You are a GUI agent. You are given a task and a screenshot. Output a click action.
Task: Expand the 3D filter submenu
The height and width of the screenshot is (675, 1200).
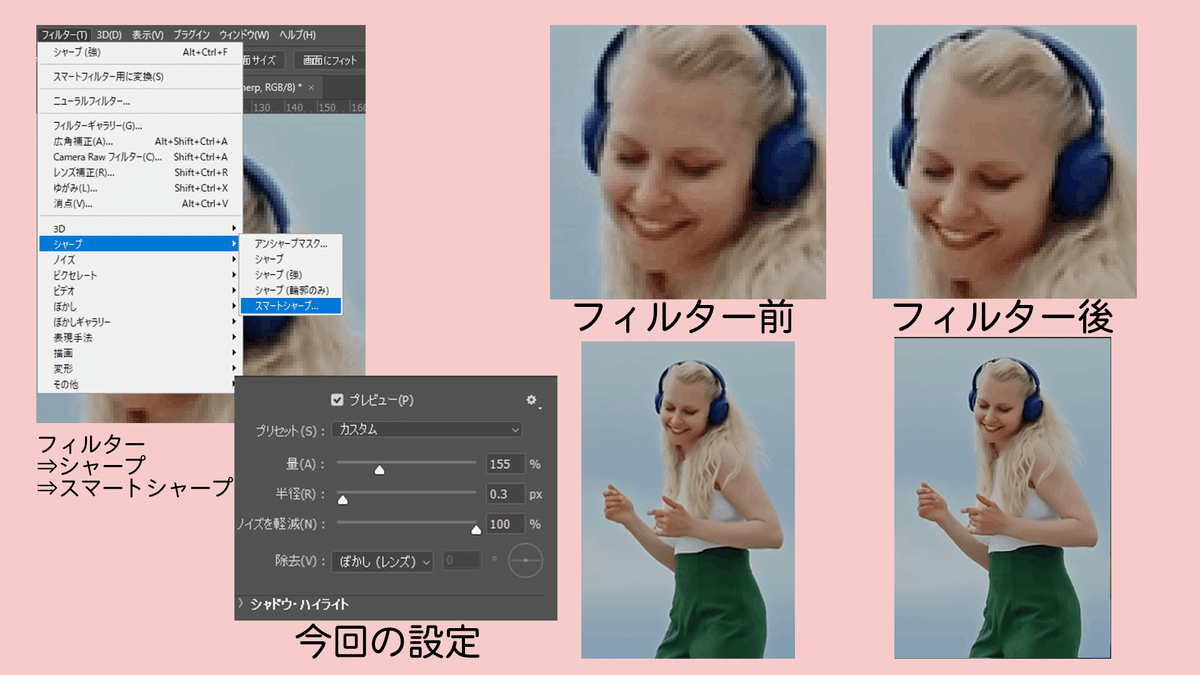click(139, 229)
